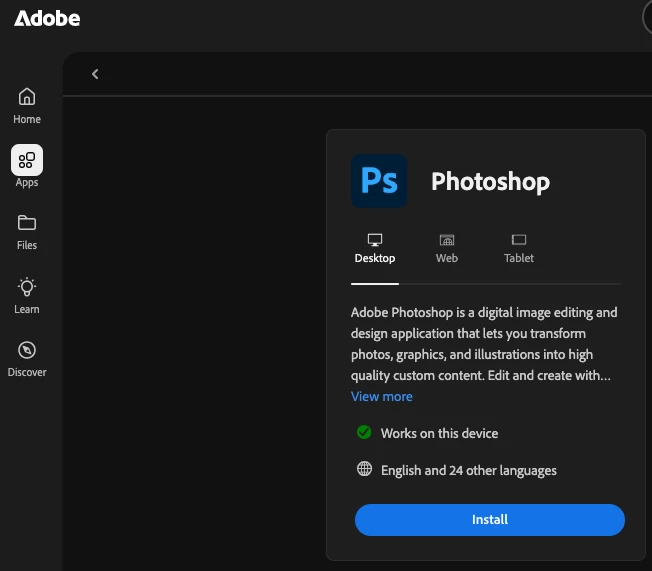Screen dimensions: 652x571
Task: Click the Adobe logo
Action: [47, 19]
